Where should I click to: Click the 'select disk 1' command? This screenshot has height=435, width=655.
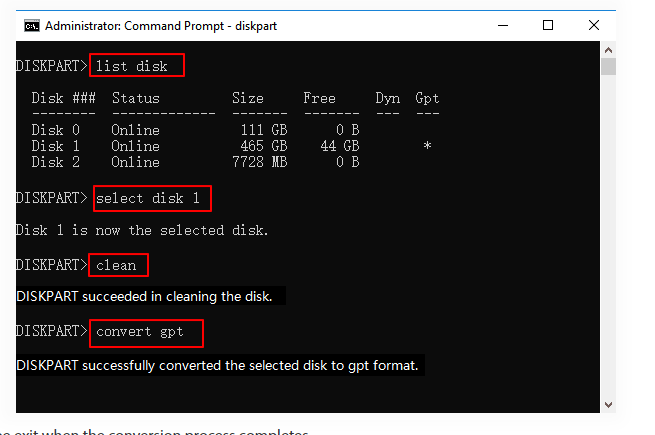tap(148, 198)
